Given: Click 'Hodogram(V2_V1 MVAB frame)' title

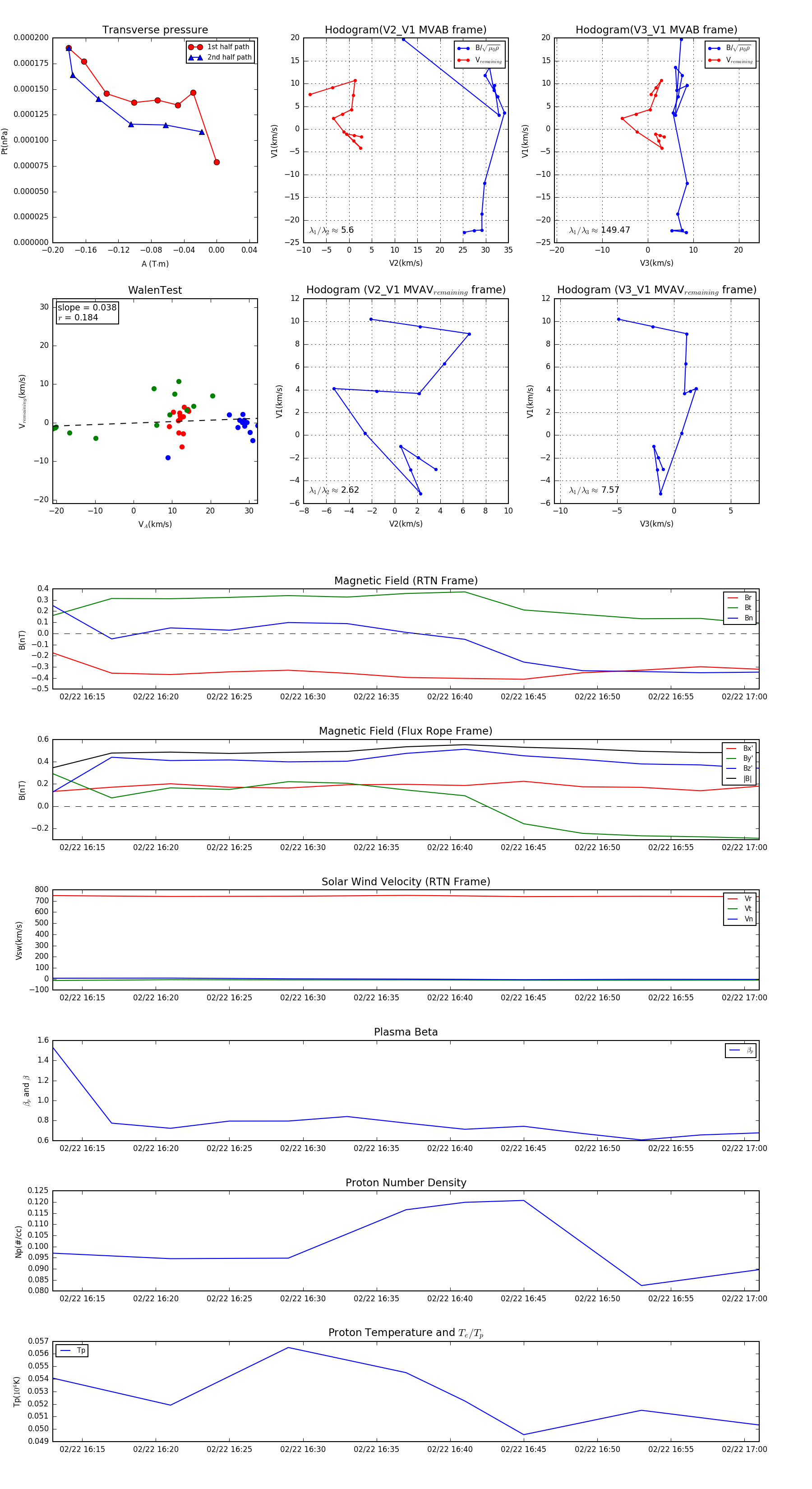Looking at the screenshot, I should coord(406,30).
